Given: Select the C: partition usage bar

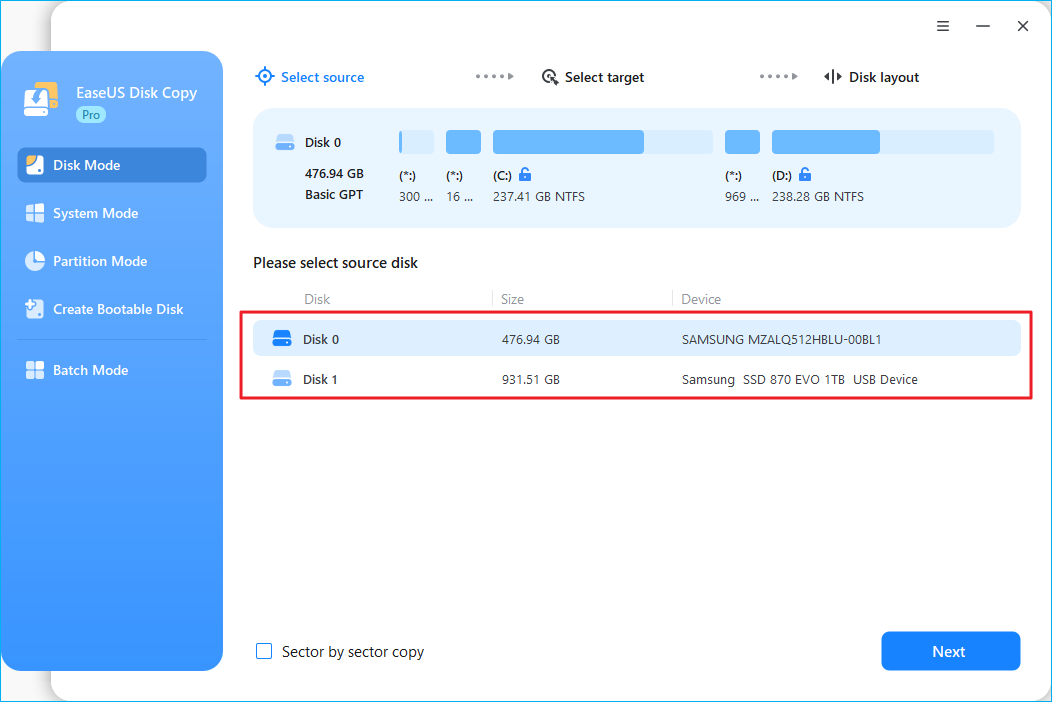Looking at the screenshot, I should 602,142.
